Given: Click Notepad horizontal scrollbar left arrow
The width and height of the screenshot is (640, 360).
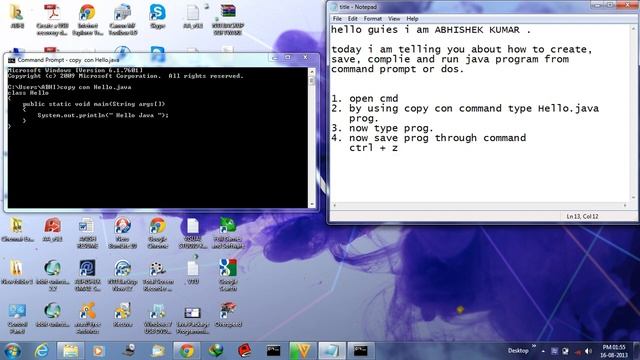Looking at the screenshot, I should [x=335, y=206].
